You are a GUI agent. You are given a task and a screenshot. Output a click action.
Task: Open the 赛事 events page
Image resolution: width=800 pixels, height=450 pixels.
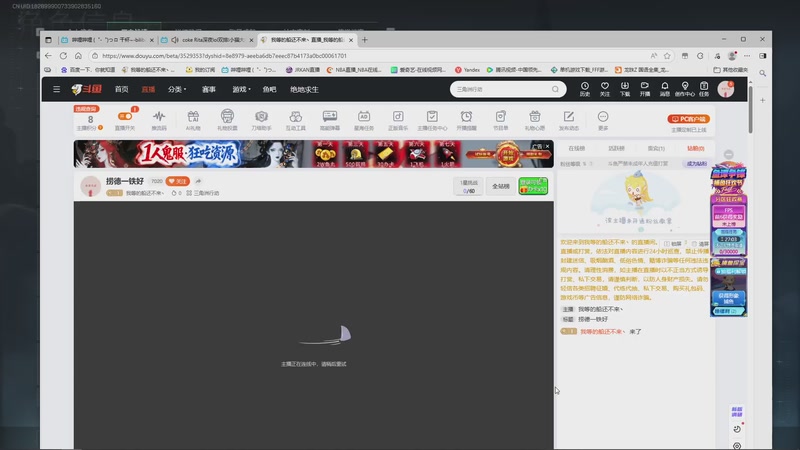pyautogui.click(x=209, y=89)
